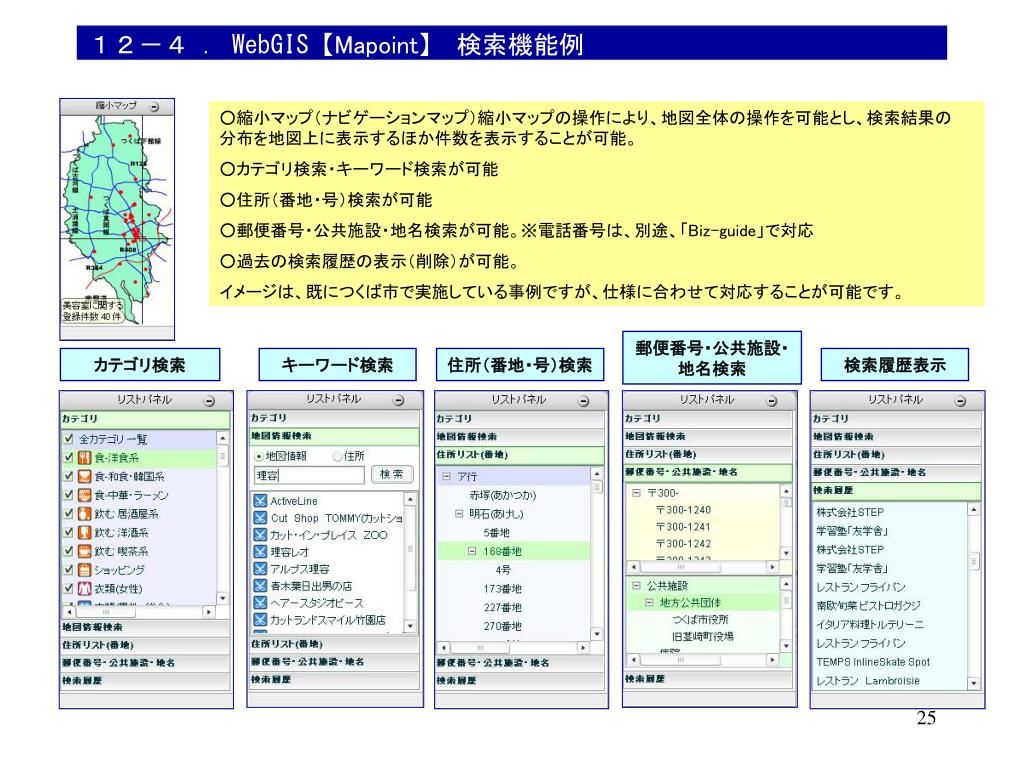Select 173番地 in address list
This screenshot has width=1024, height=768.
click(502, 589)
